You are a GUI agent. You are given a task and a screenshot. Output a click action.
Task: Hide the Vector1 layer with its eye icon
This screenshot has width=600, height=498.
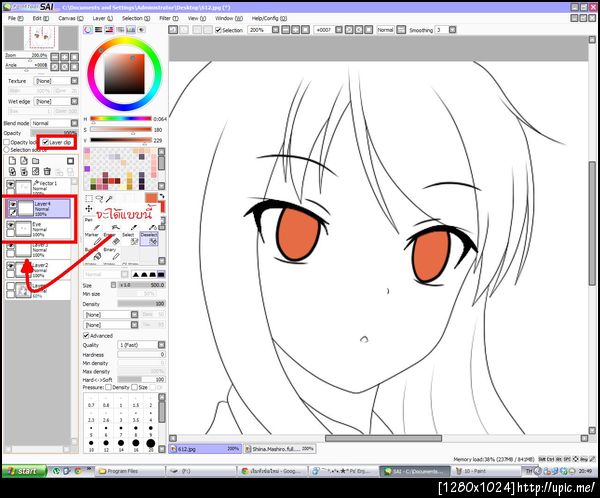click(x=11, y=184)
